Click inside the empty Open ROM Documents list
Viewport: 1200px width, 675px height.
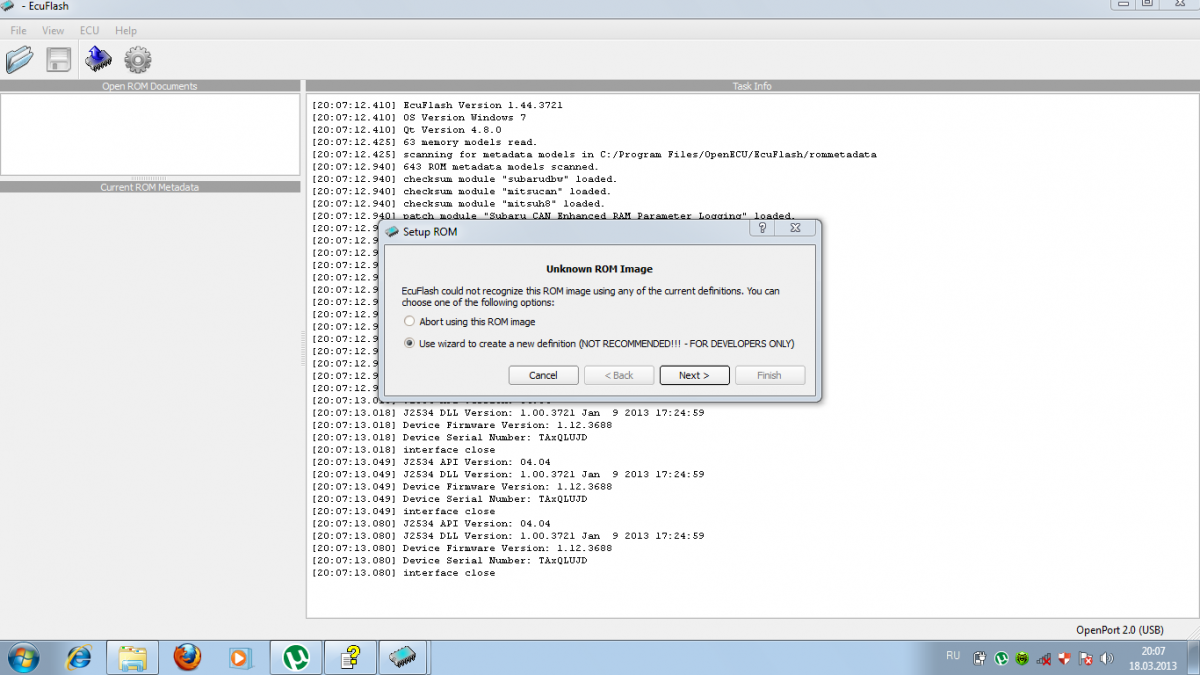pos(150,134)
